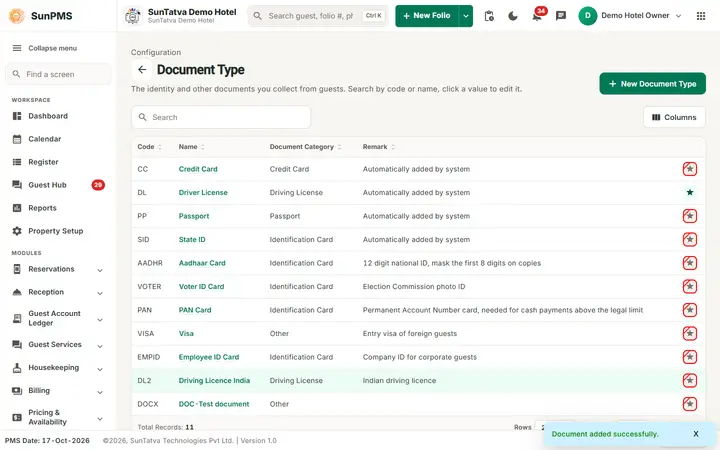Open the Passport document type
The height and width of the screenshot is (450, 720).
[194, 216]
